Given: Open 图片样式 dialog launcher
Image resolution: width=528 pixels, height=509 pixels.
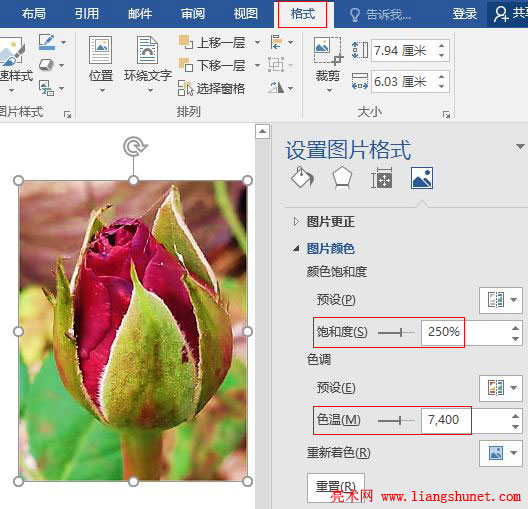Looking at the screenshot, I should tap(68, 115).
